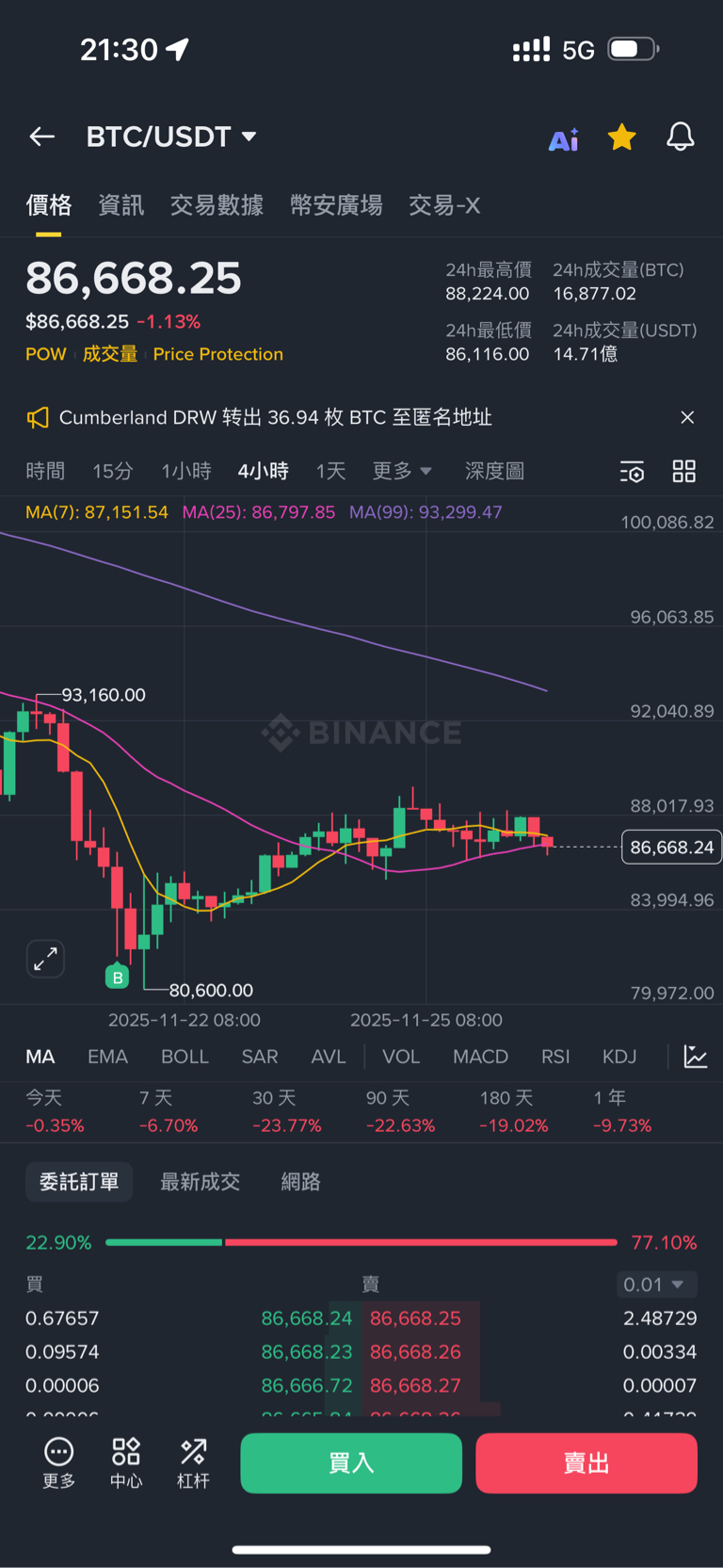The image size is (723, 1568).
Task: Toggle the favorite star for BTC/USDT
Action: 621,137
